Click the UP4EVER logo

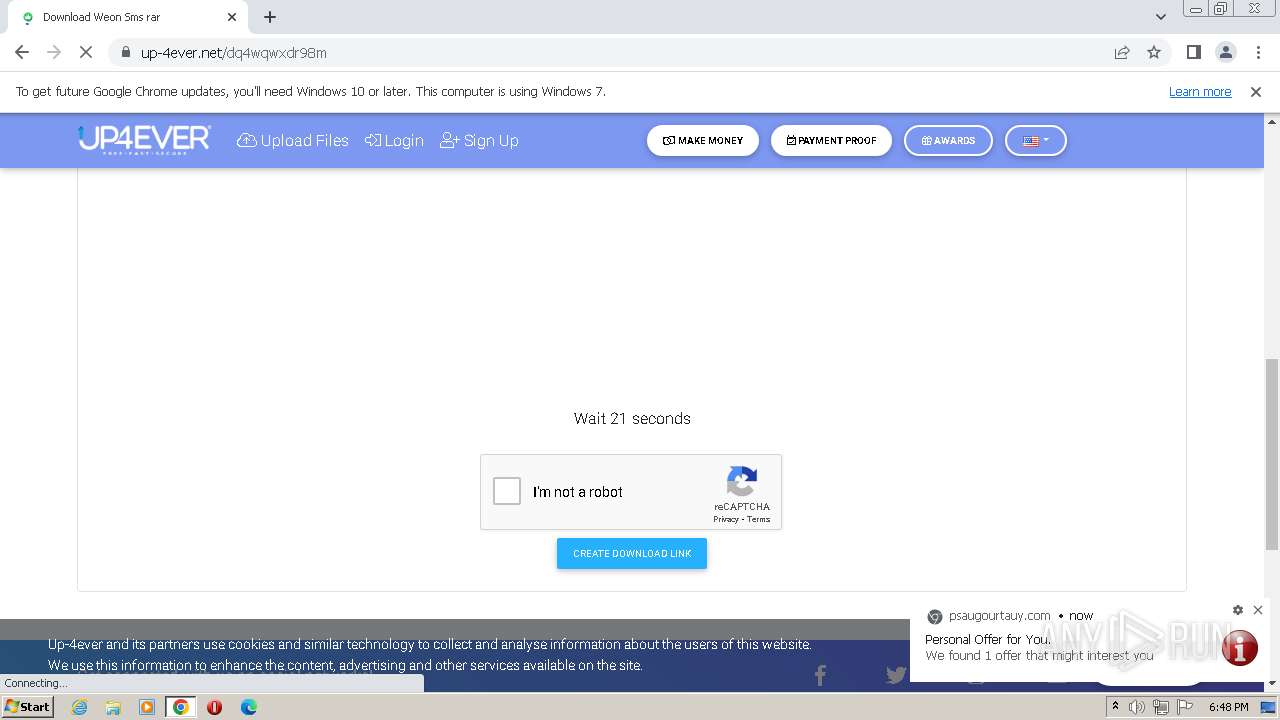[x=144, y=139]
